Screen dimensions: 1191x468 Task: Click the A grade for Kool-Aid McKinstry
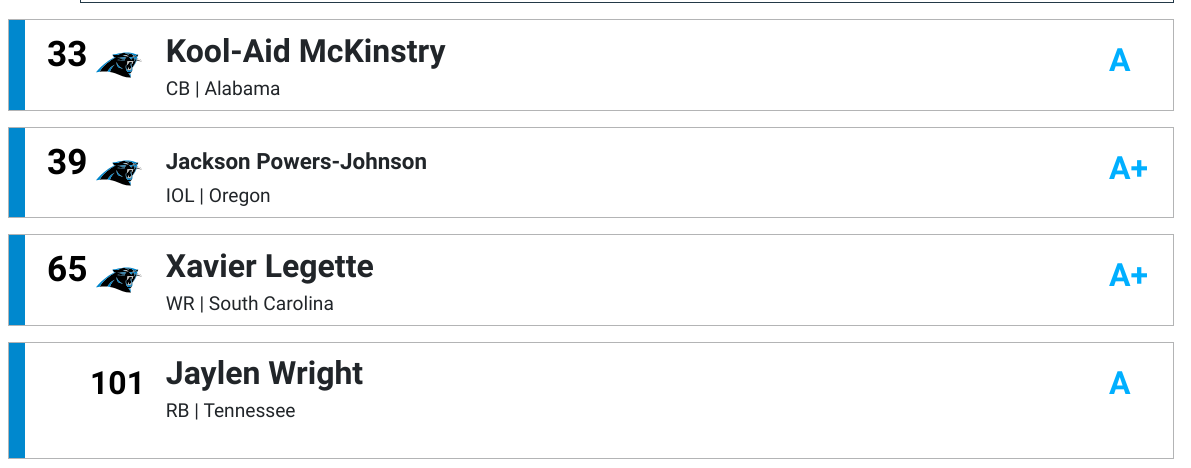point(1120,60)
